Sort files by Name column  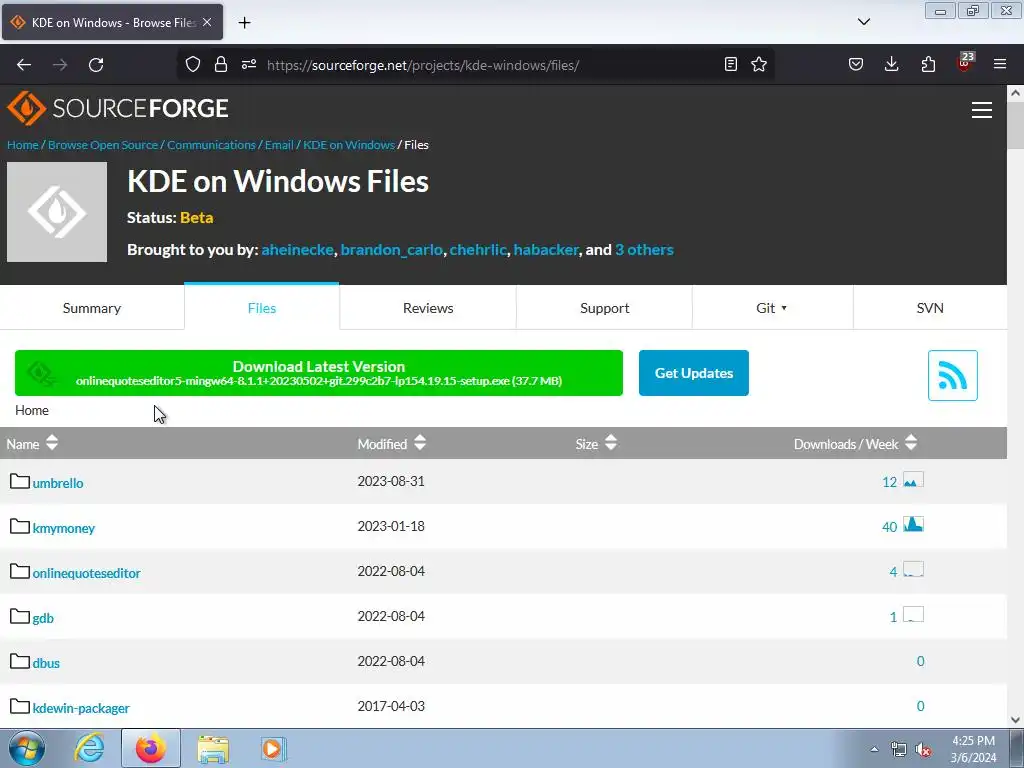32,443
